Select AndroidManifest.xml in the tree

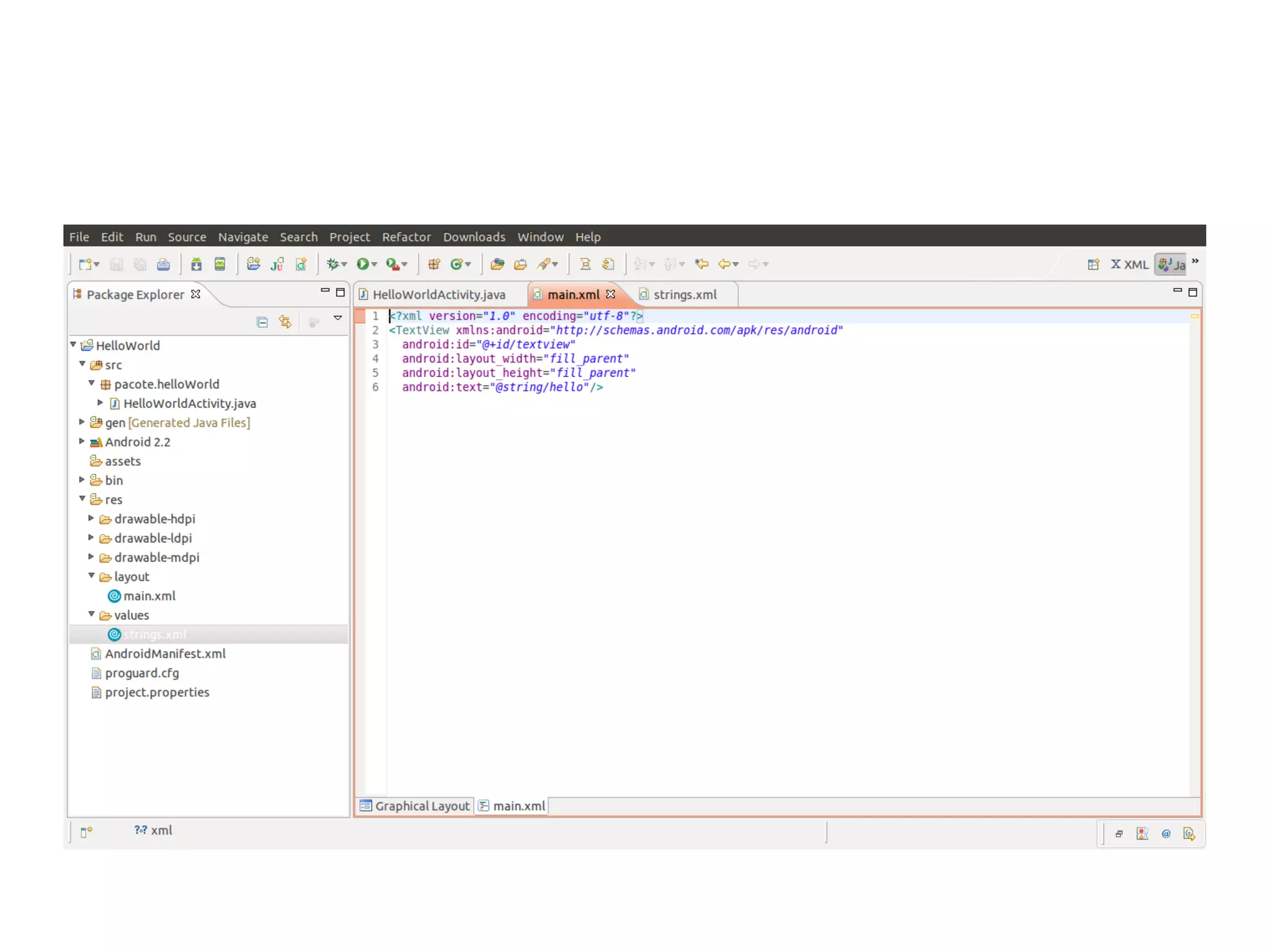pos(165,654)
